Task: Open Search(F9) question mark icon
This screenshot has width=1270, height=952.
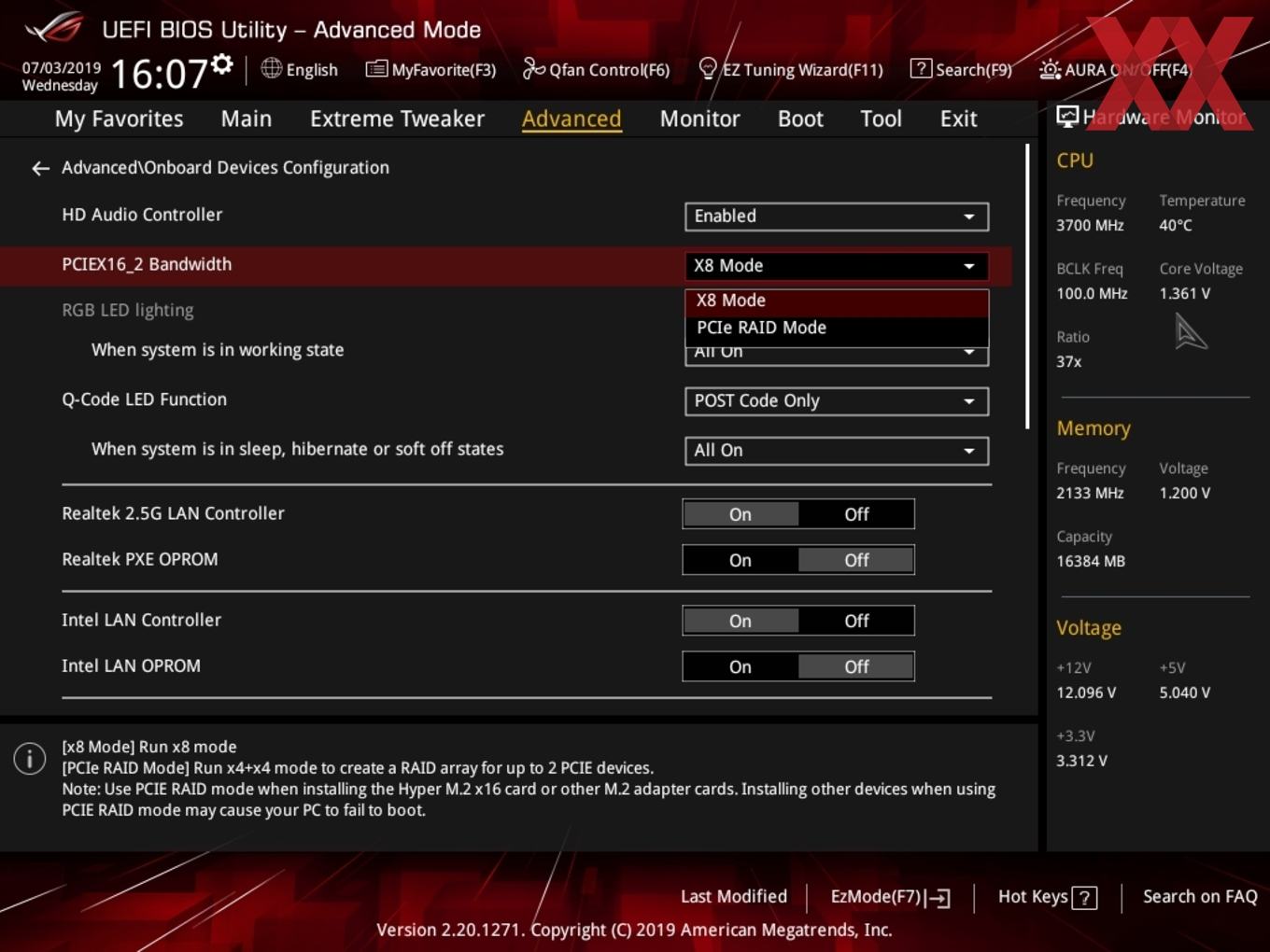Action: (x=921, y=68)
